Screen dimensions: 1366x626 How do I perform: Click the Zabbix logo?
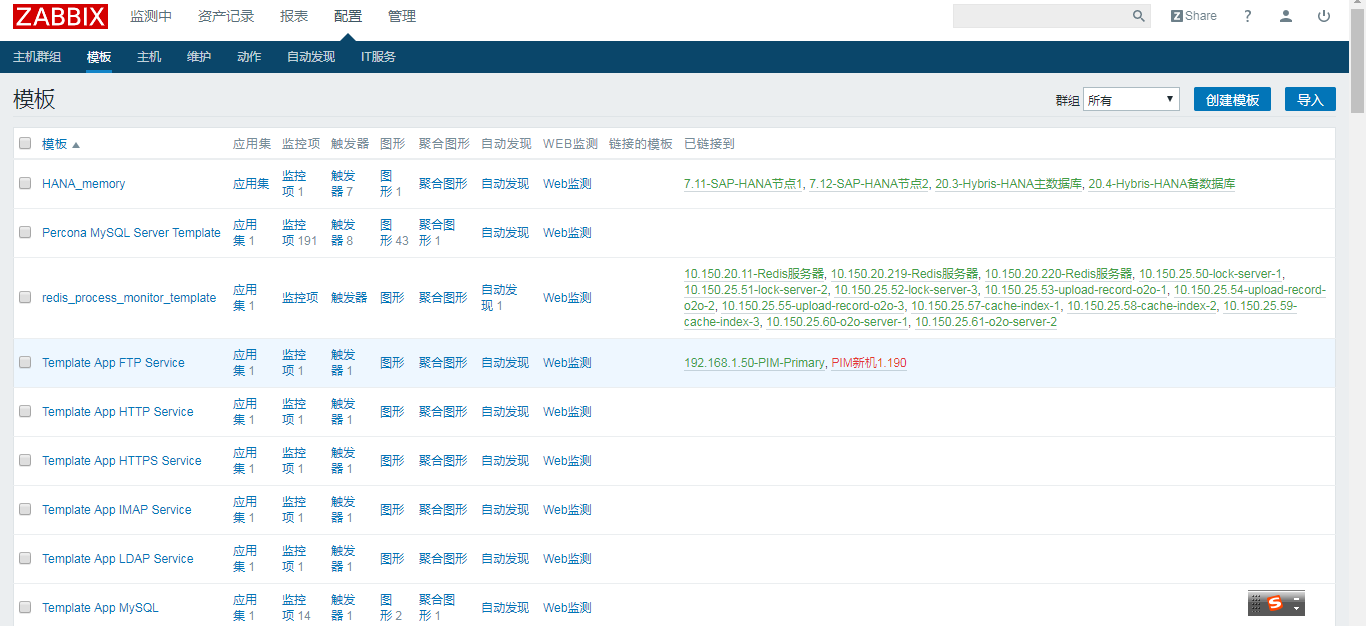[60, 16]
